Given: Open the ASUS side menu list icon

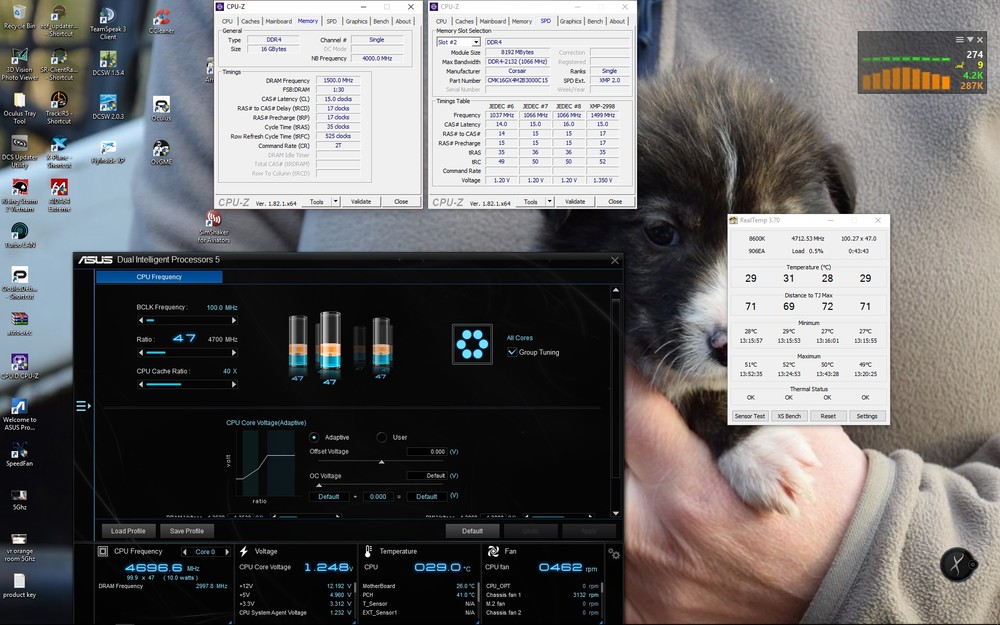Looking at the screenshot, I should (83, 406).
